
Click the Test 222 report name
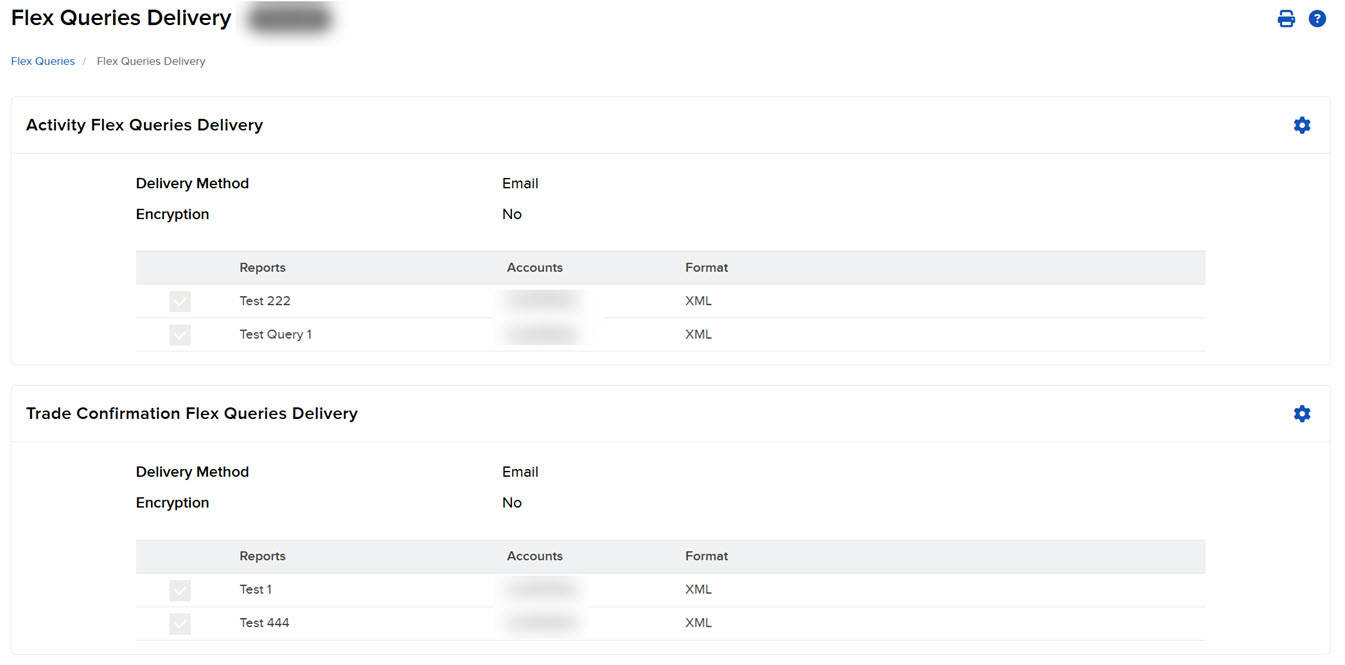264,300
